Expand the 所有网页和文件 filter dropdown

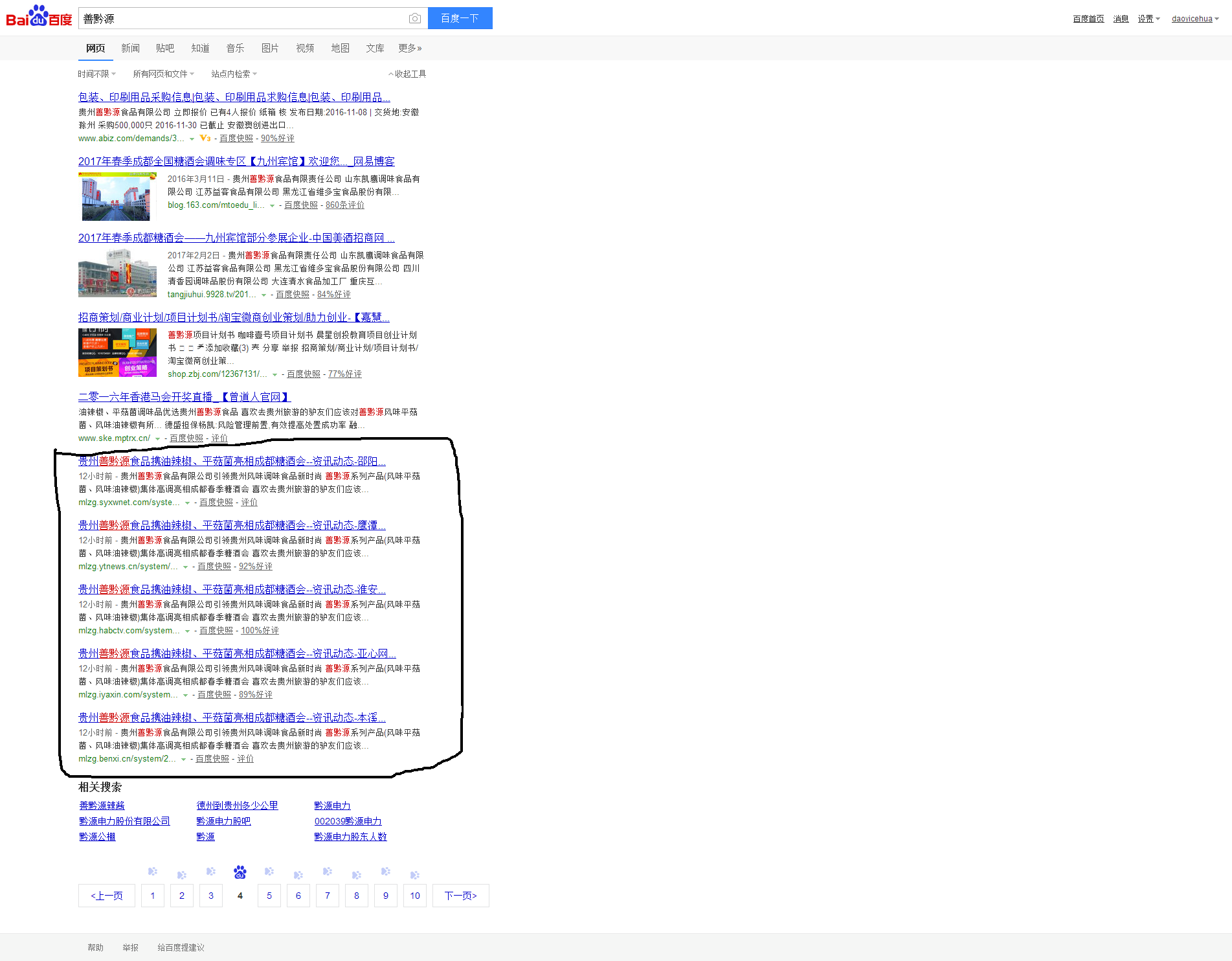pos(163,74)
